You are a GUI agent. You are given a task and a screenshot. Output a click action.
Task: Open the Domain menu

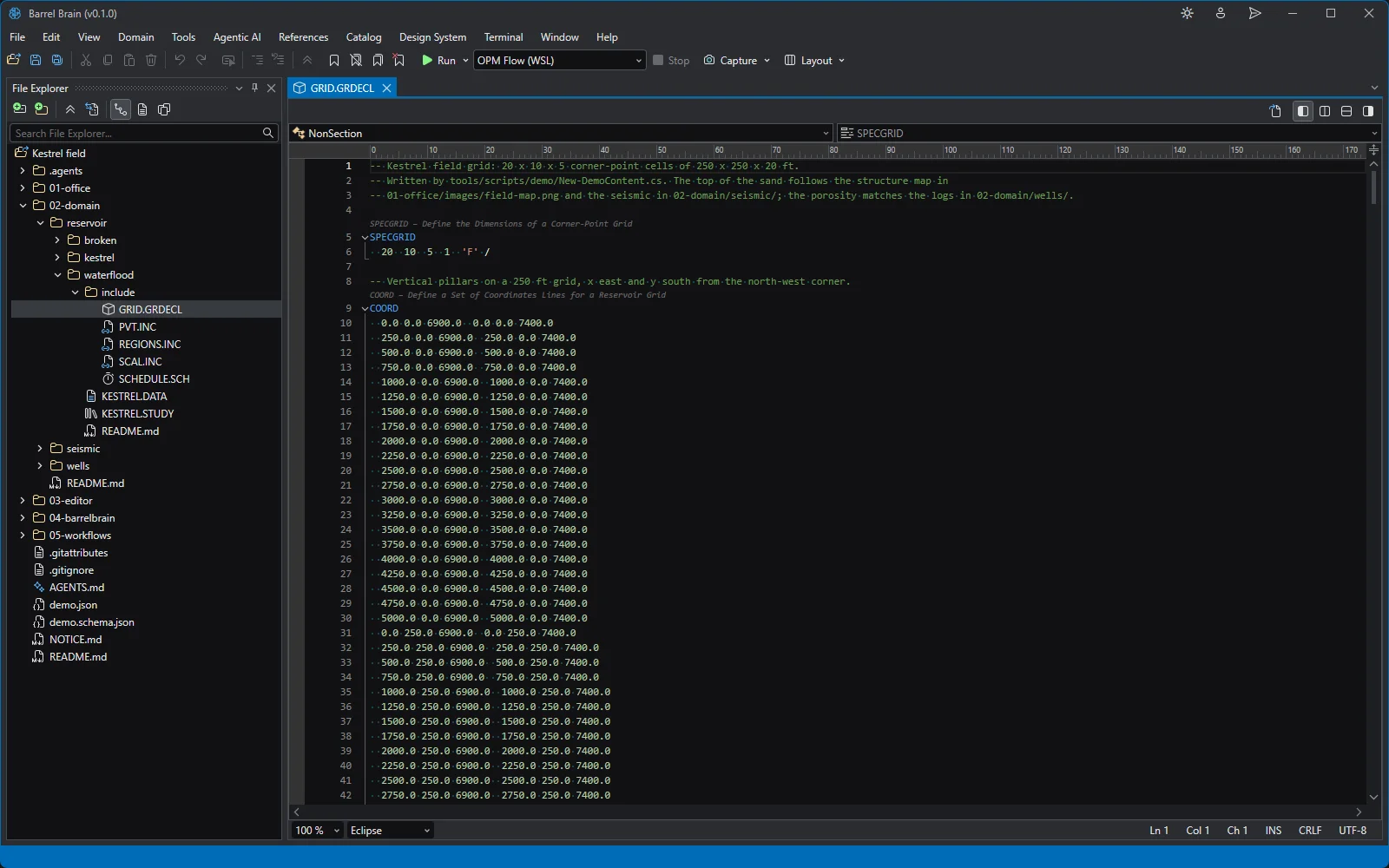point(136,37)
